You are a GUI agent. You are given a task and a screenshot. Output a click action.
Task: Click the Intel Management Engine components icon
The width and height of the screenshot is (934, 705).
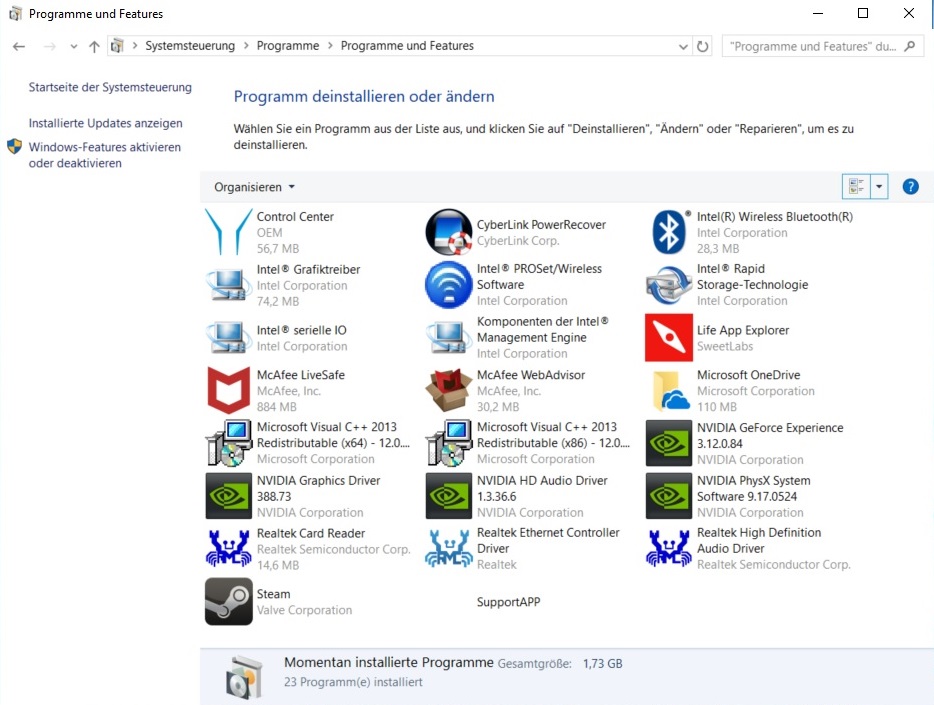tap(447, 338)
